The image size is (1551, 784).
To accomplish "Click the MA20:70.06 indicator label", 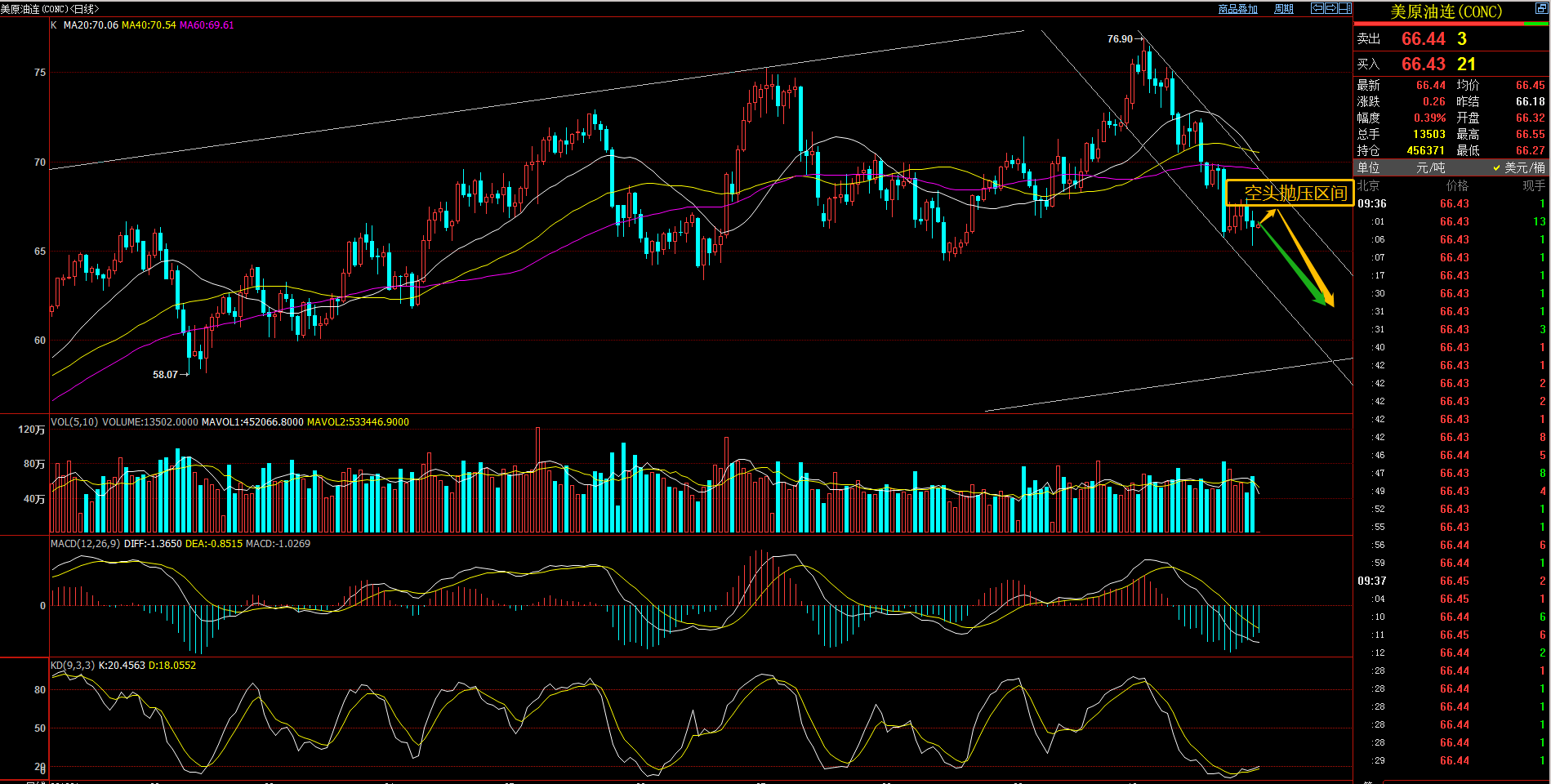I will pyautogui.click(x=91, y=25).
